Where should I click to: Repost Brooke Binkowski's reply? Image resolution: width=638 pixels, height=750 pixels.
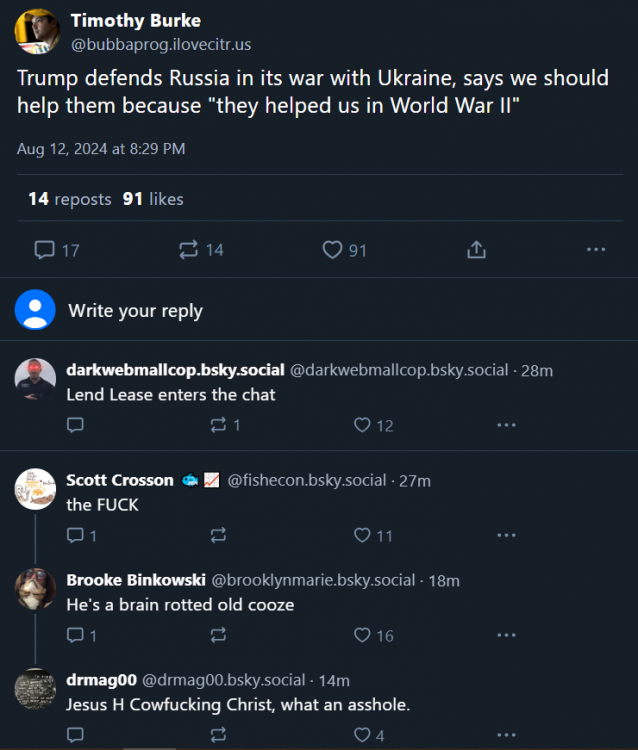pyautogui.click(x=219, y=635)
